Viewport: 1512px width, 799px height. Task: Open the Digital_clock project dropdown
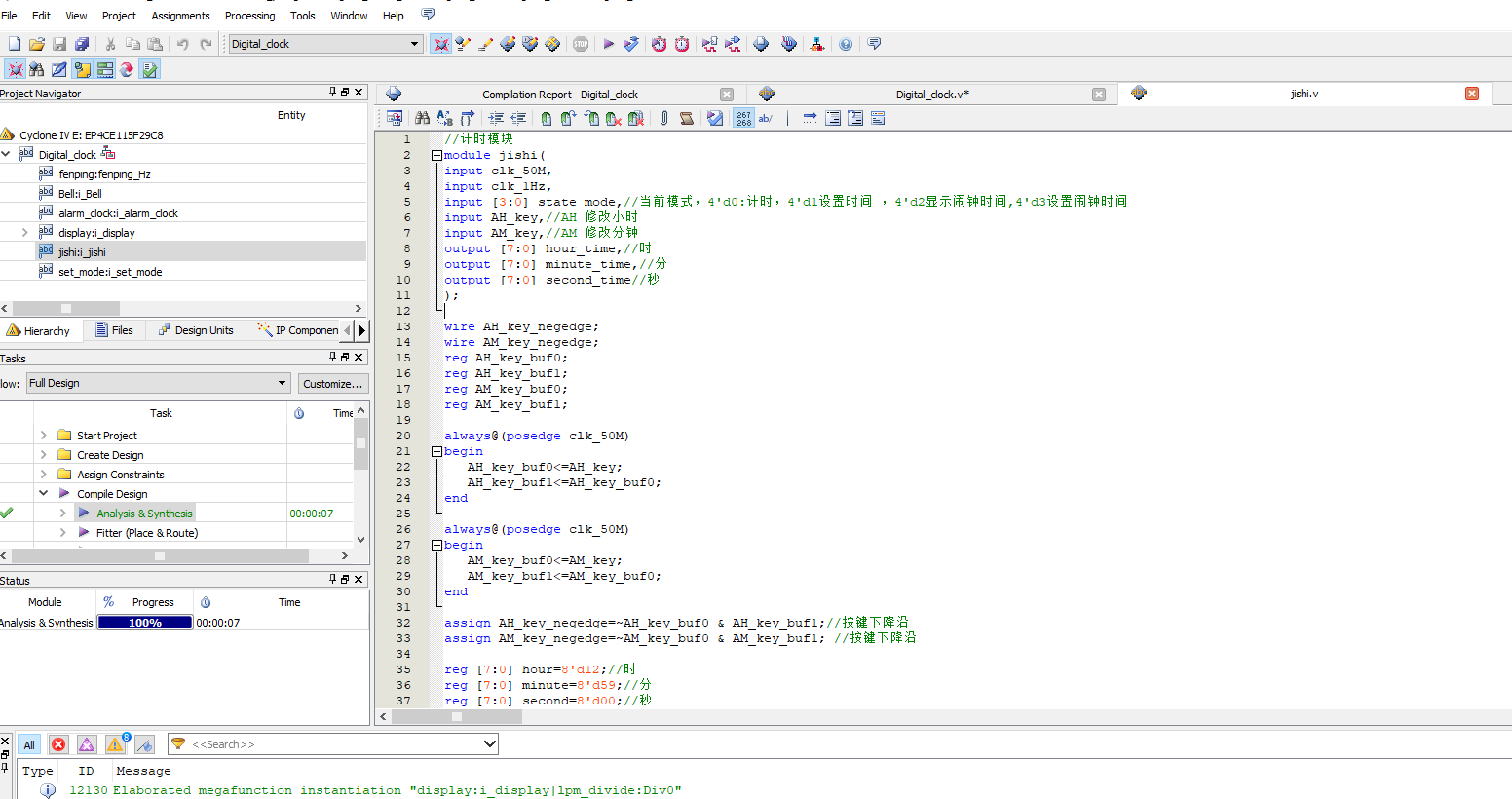tap(414, 44)
